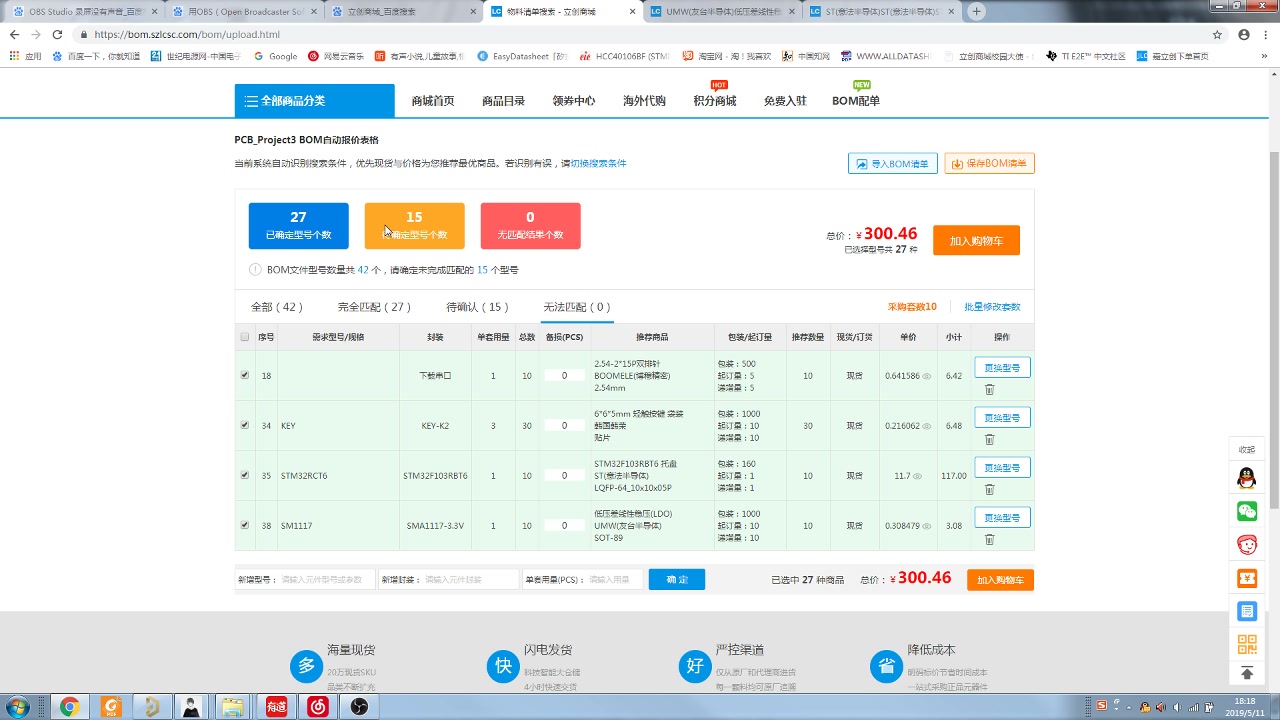This screenshot has width=1280, height=720.
Task: Click the 导入BOM清单 button
Action: tap(892, 164)
